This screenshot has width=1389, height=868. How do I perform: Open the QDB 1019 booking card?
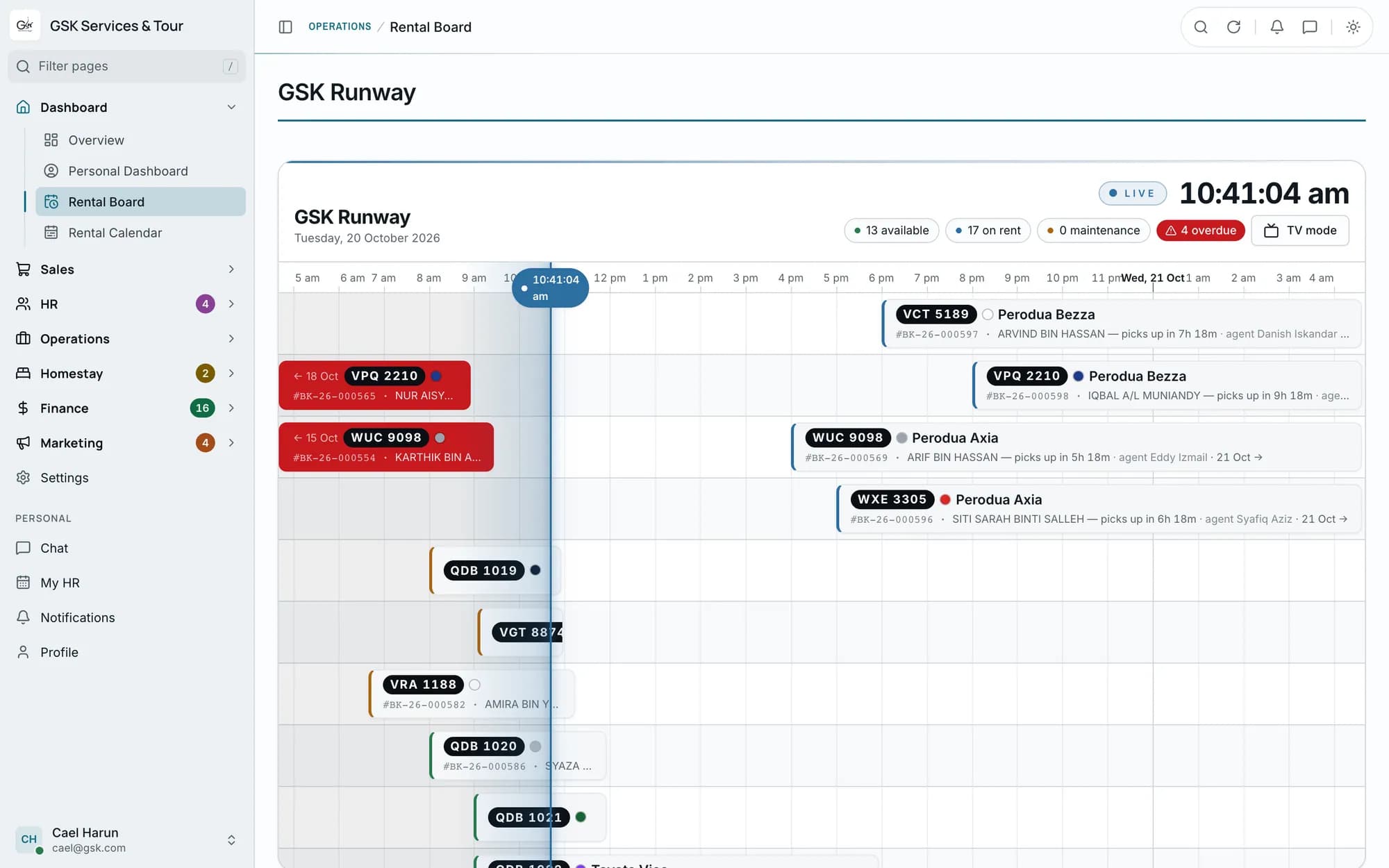click(494, 571)
